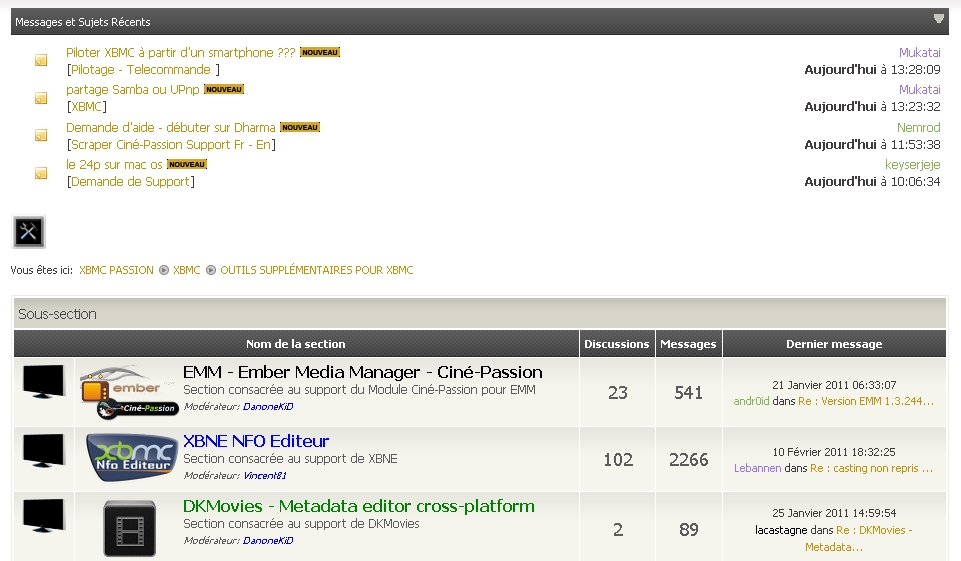
Task: Open the Pilotage - Telecommande board link
Action: click(x=141, y=70)
